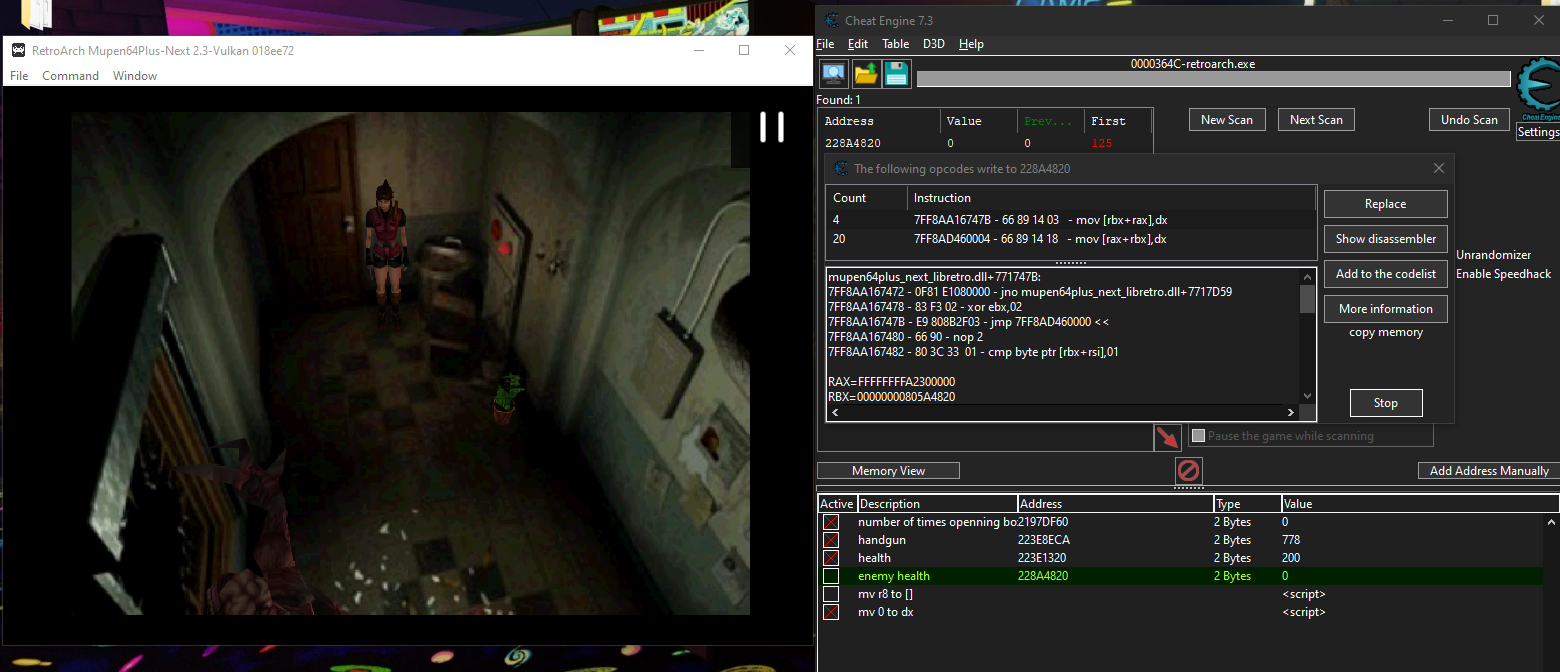Click the open cheat table folder icon
The width and height of the screenshot is (1560, 672).
[x=865, y=74]
